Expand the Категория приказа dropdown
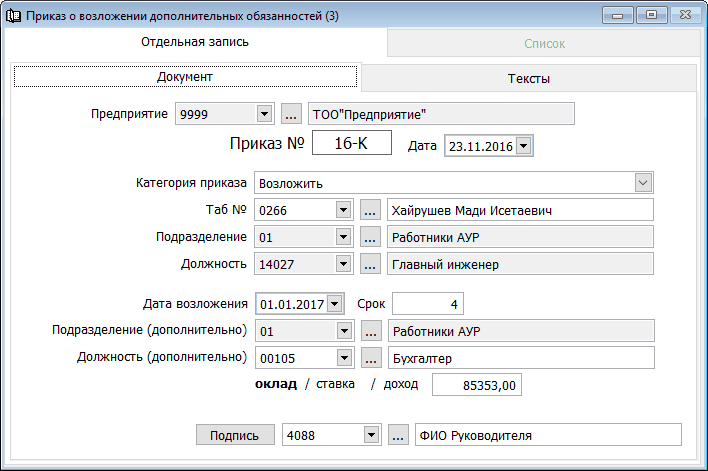Screen dimensions: 708x471 tap(643, 183)
